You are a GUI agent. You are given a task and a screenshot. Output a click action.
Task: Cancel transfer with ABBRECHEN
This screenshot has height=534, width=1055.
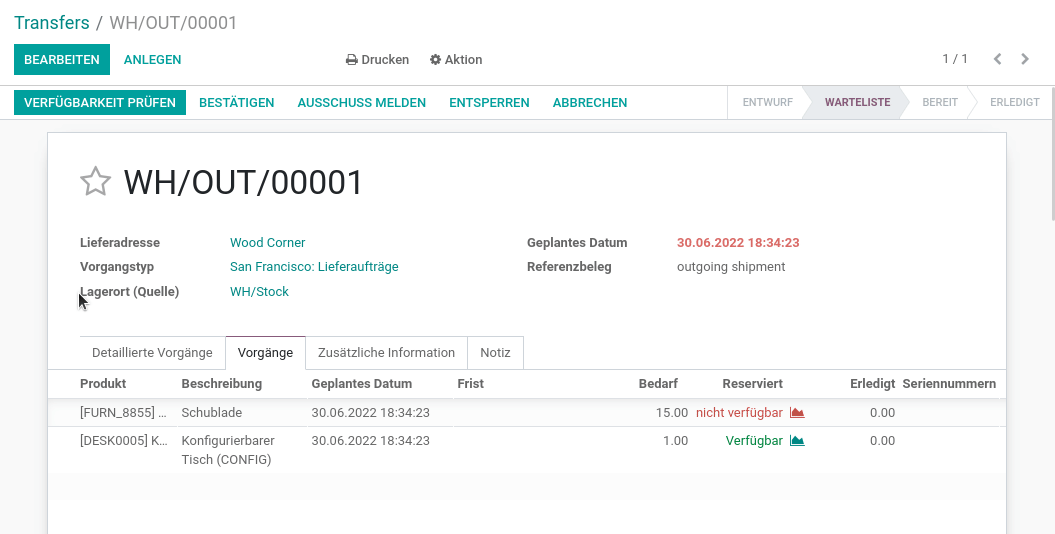[x=590, y=102]
